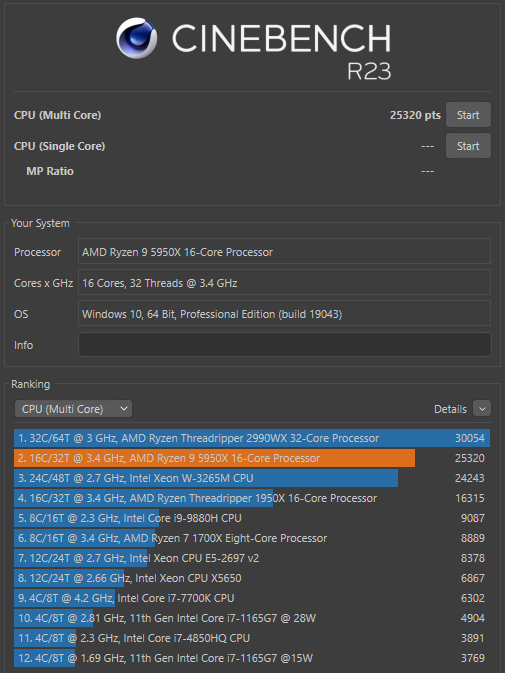Select the Threadripper 1950X ranking row
The height and width of the screenshot is (673, 505).
pos(252,498)
